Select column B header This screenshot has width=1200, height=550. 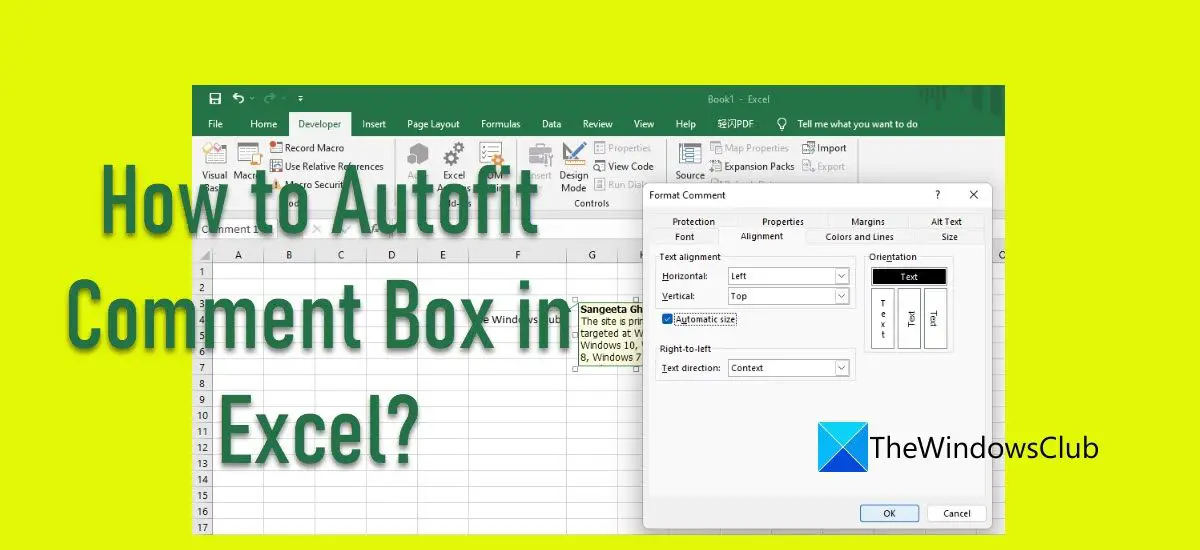pyautogui.click(x=290, y=256)
